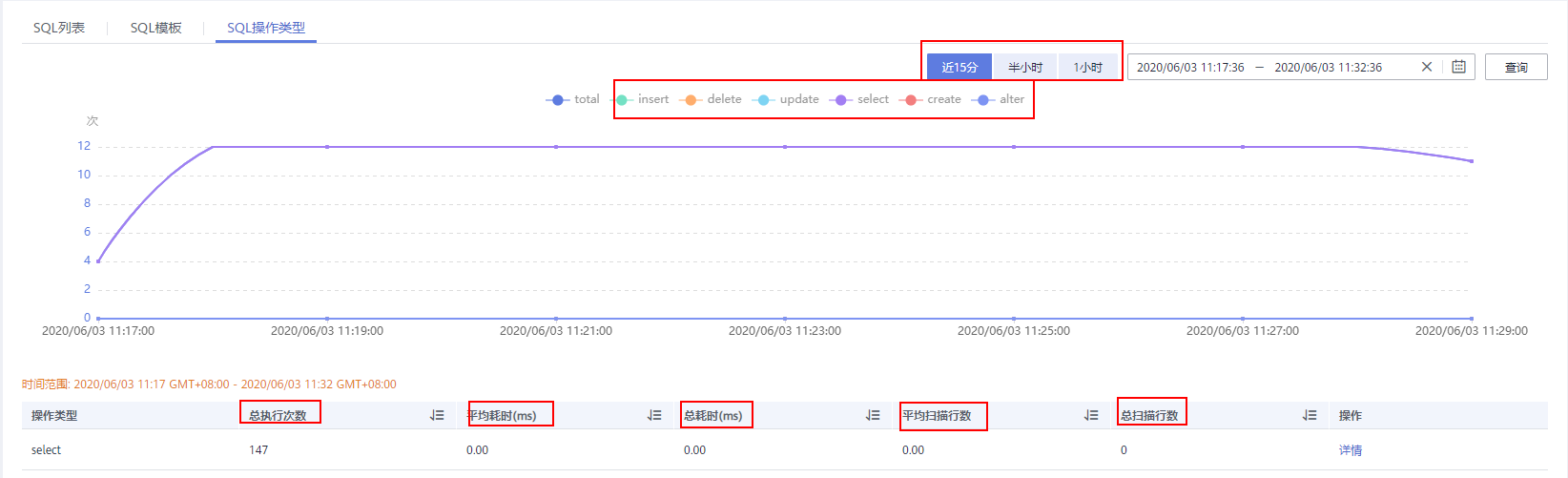Sort by 总执行次数 using its sort icon

(x=437, y=415)
